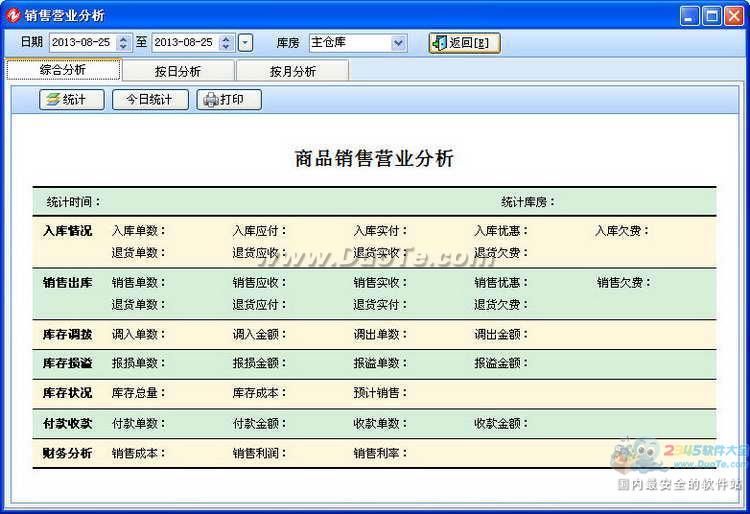
Task: Click the 打印 print button
Action: click(x=228, y=100)
